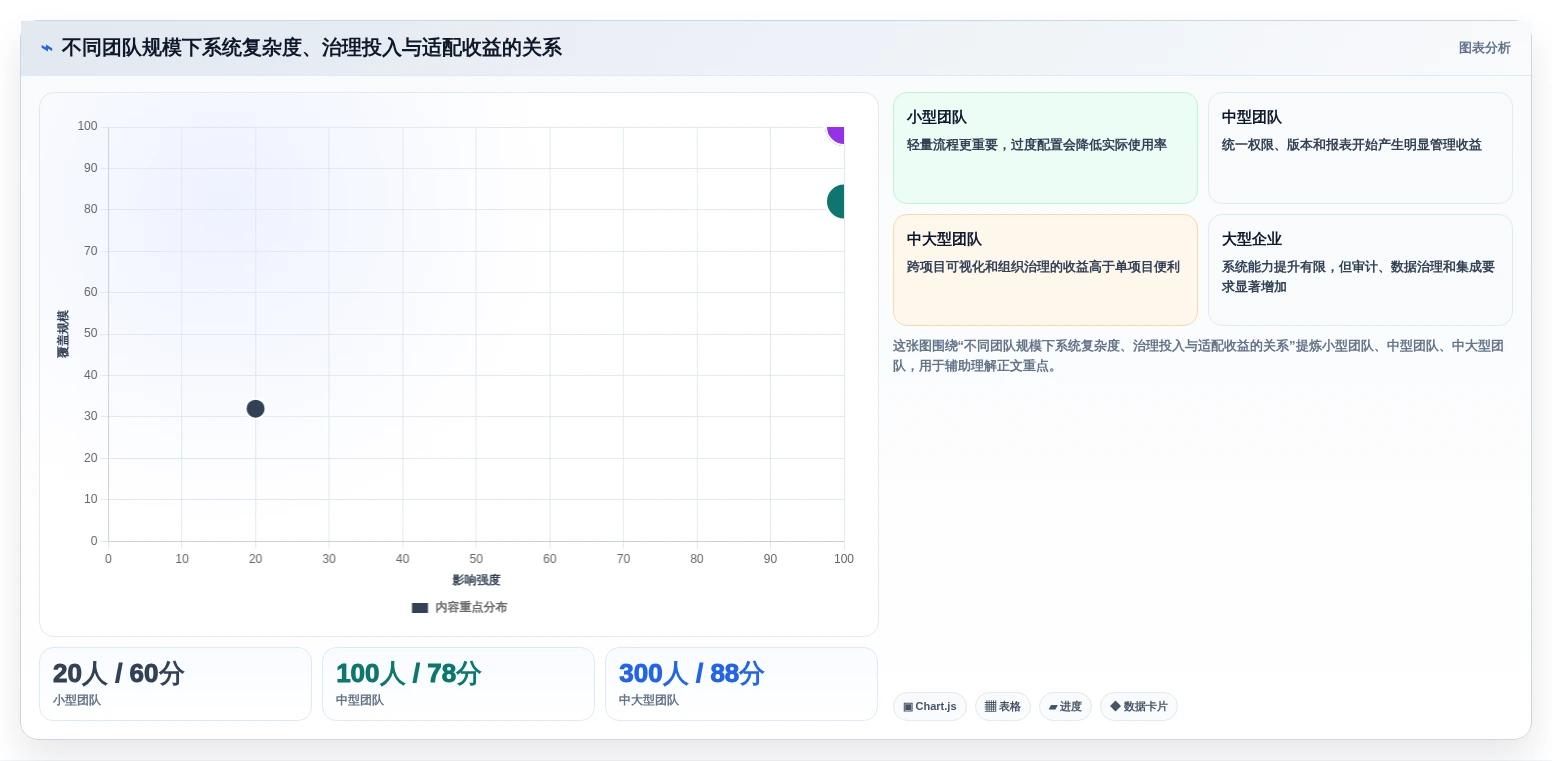The image size is (1552, 761).
Task: Click the 中型团队 caption under 100人 / 78分
Action: pyautogui.click(x=360, y=700)
